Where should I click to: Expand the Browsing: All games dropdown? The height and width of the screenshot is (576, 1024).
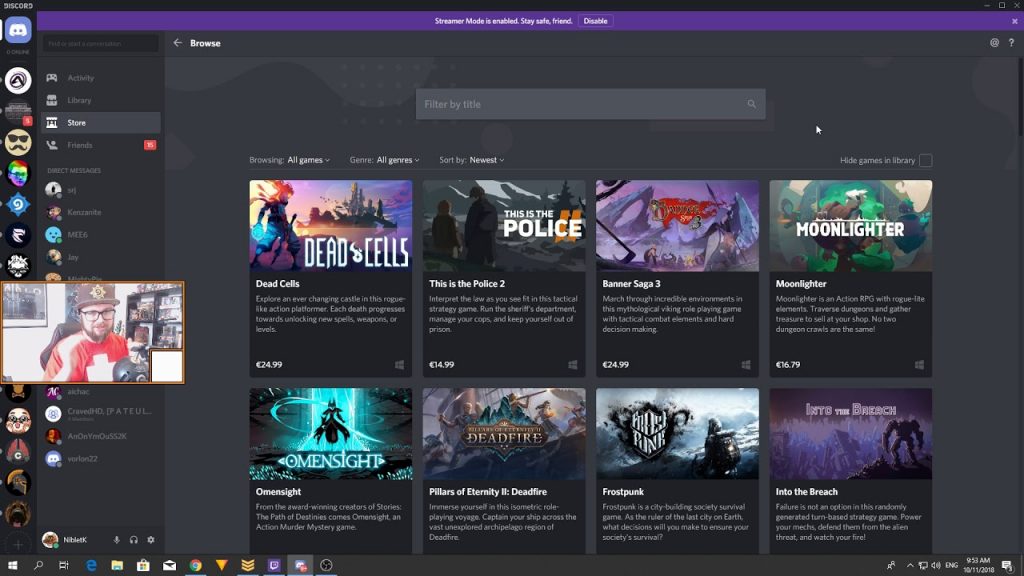pyautogui.click(x=308, y=160)
